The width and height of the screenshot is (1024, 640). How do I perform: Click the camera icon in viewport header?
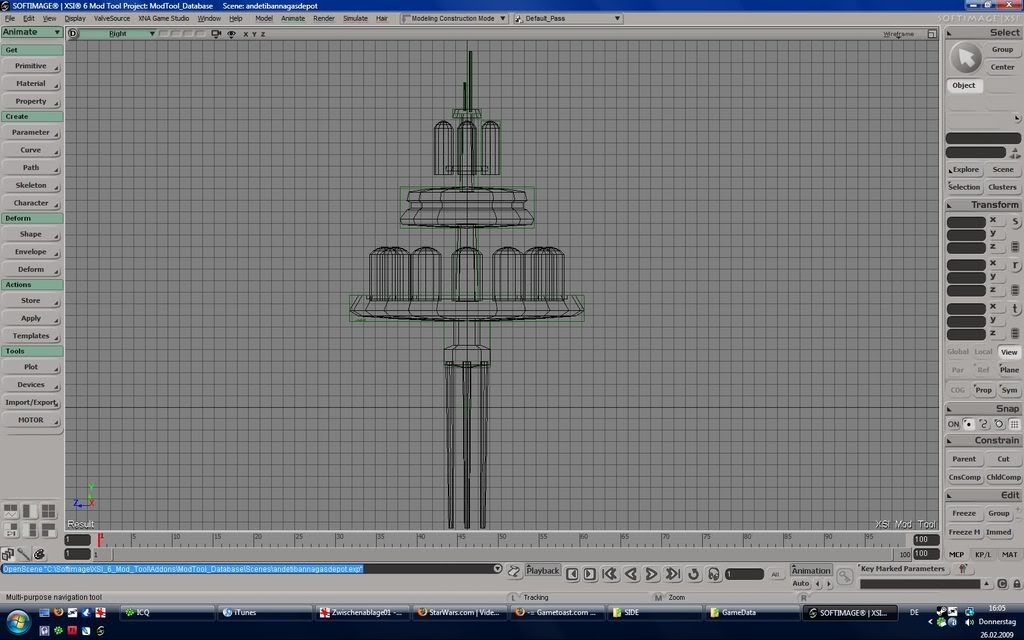click(216, 34)
